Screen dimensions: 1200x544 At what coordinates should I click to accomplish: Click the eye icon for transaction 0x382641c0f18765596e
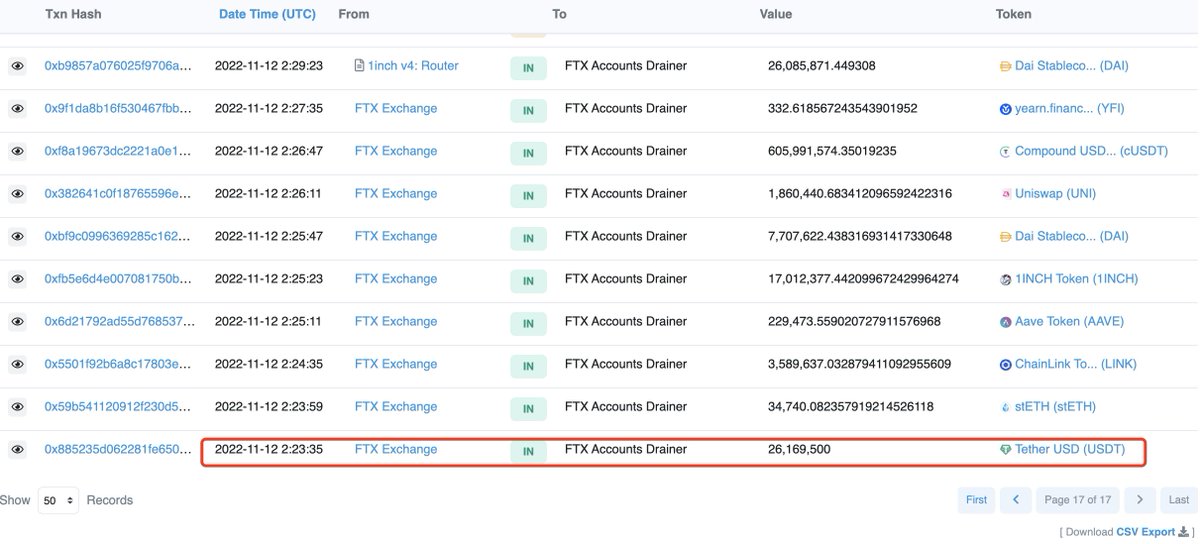(x=17, y=194)
